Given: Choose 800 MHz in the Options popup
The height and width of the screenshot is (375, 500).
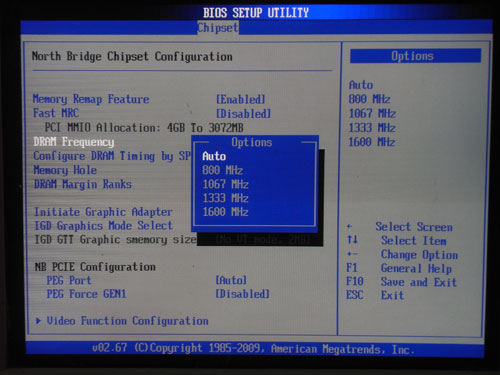Looking at the screenshot, I should (x=223, y=170).
